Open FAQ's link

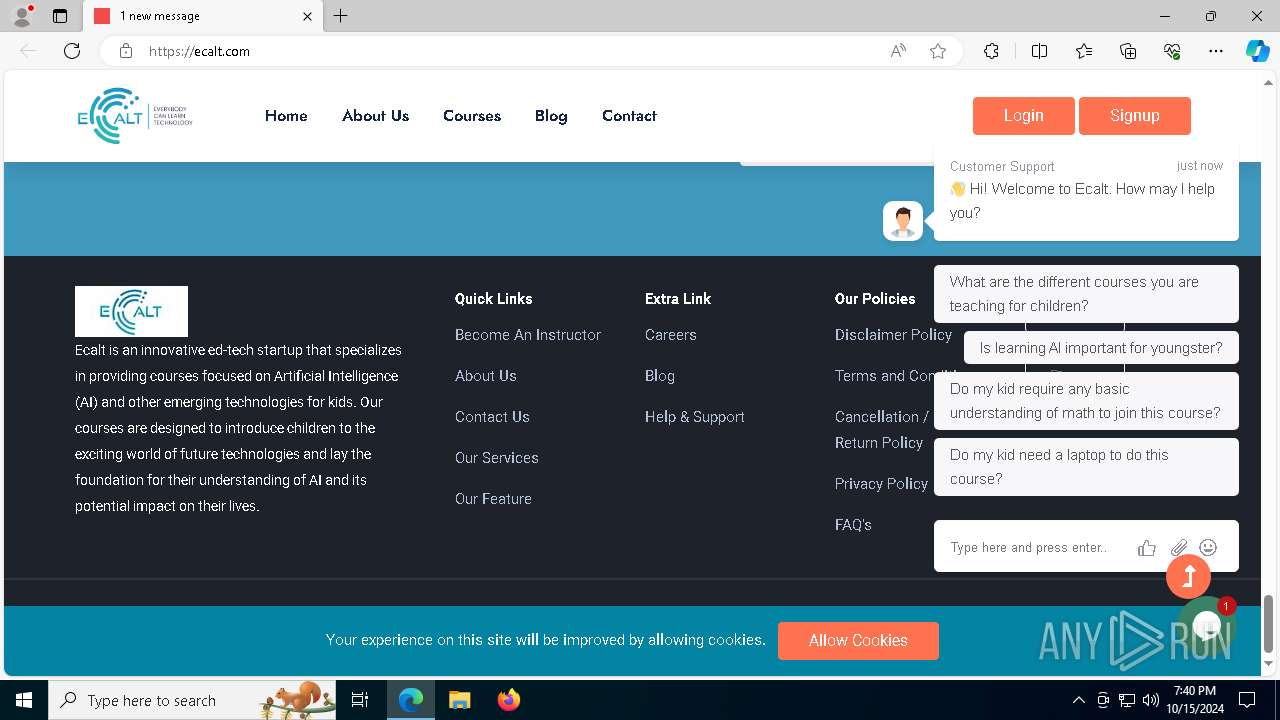pyautogui.click(x=853, y=525)
